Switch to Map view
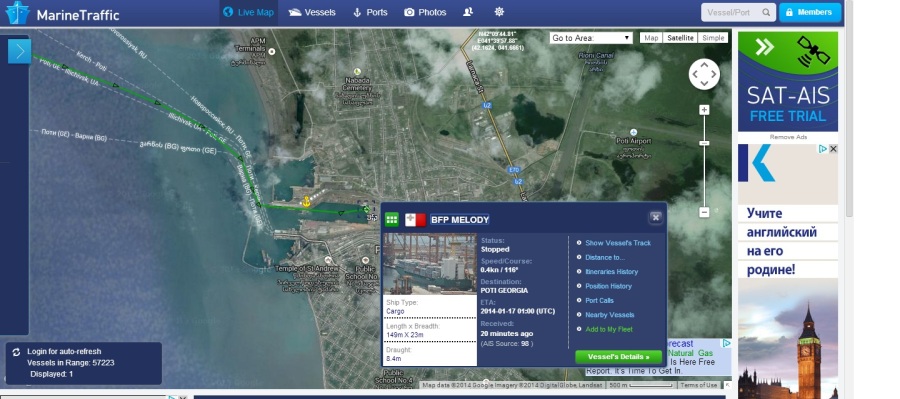The width and height of the screenshot is (900, 399). click(x=651, y=38)
